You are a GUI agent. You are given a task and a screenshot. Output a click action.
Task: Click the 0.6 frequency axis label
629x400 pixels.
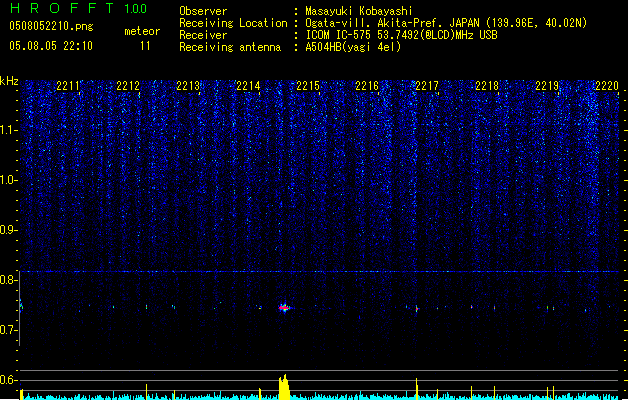coord(8,380)
